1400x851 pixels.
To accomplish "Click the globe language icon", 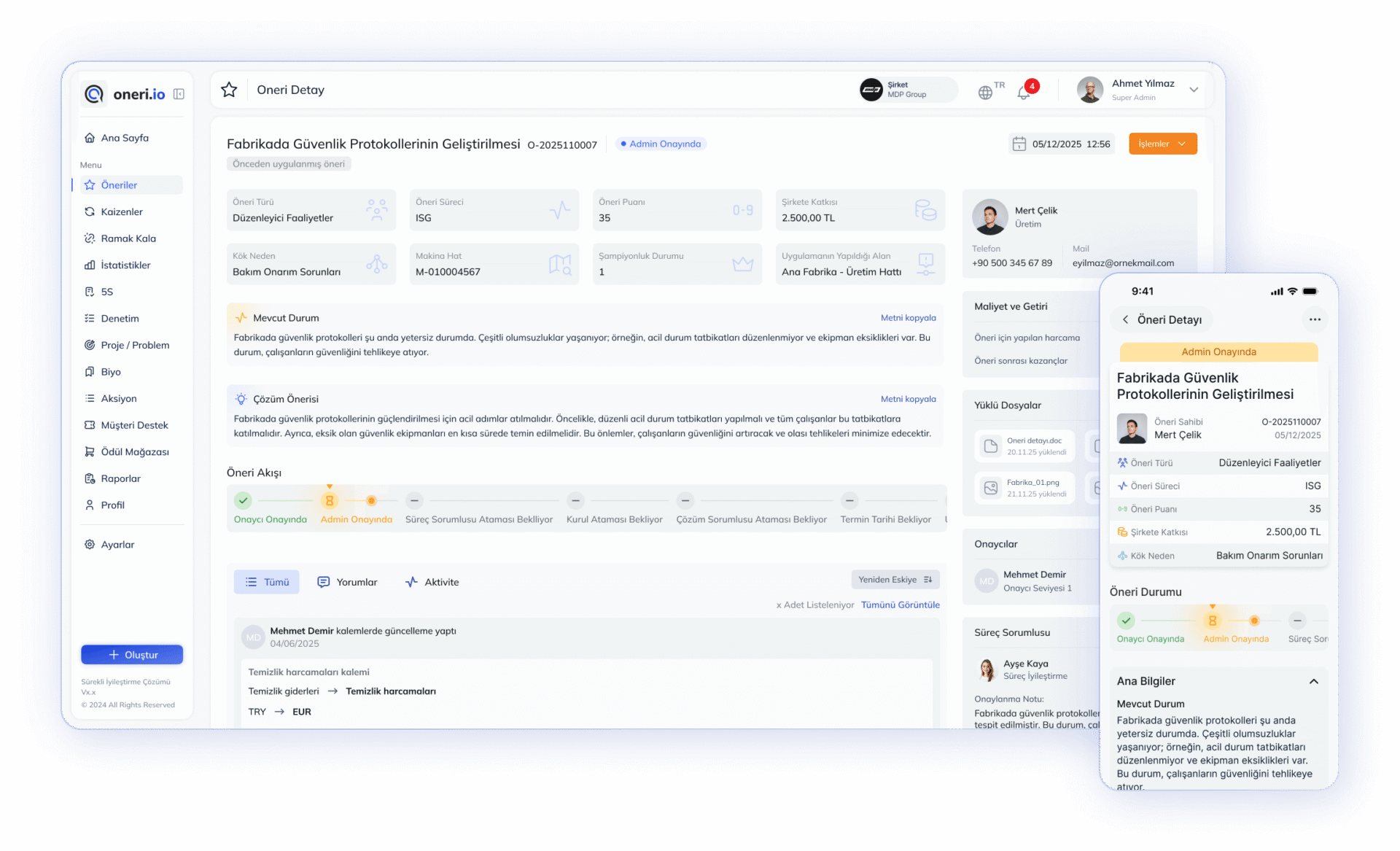I will click(985, 93).
